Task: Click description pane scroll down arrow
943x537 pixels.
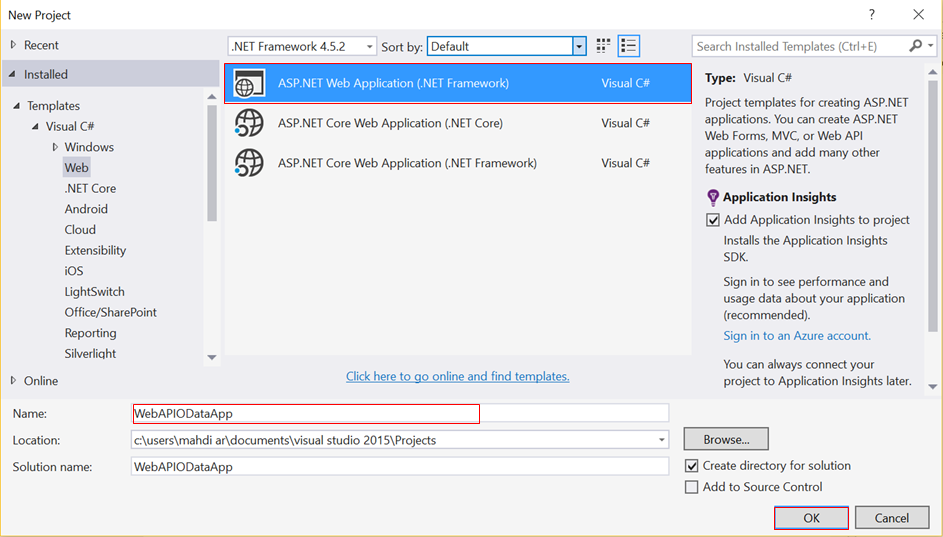Action: 933,387
